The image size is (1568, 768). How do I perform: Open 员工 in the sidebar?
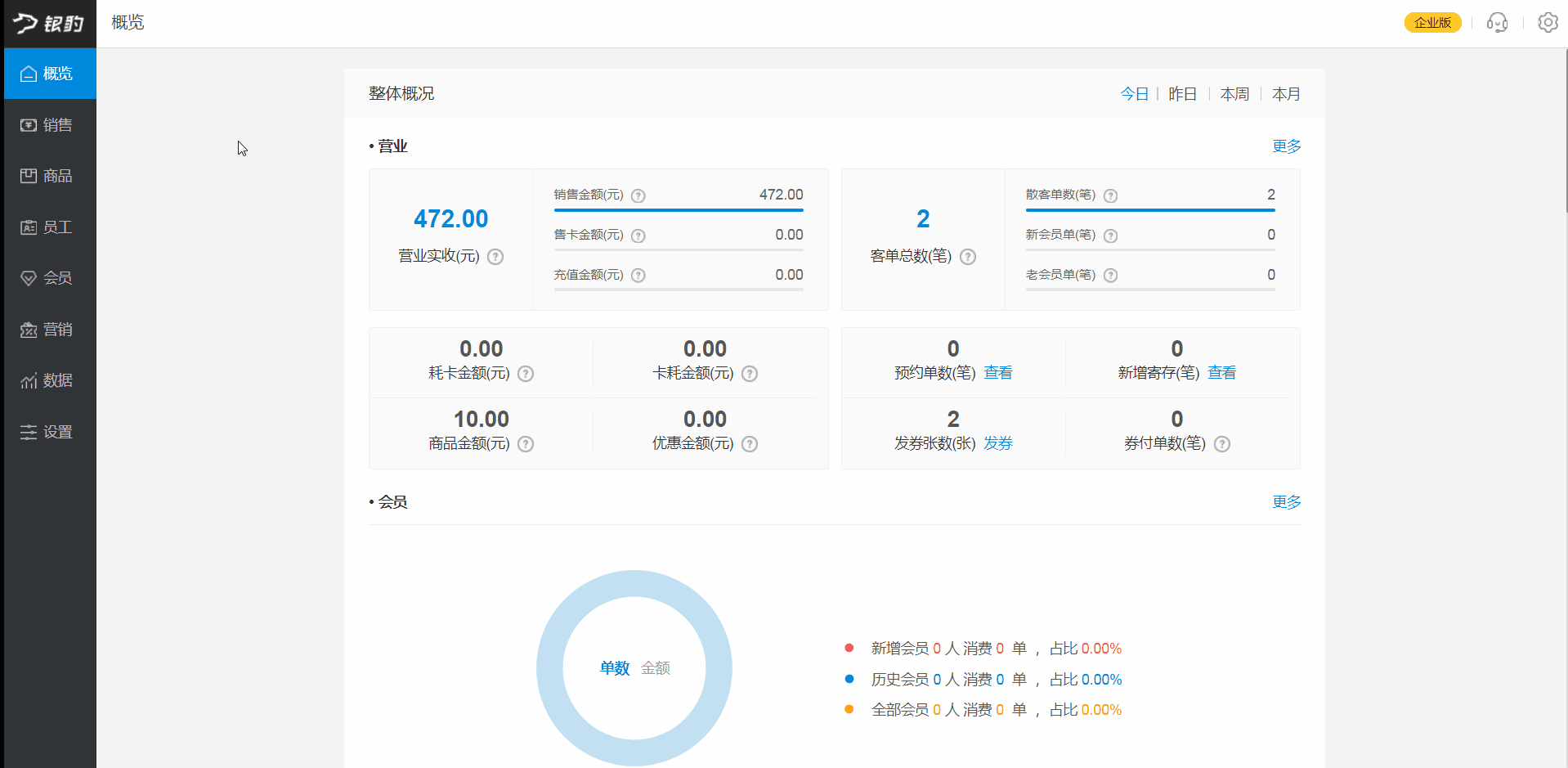pos(50,227)
